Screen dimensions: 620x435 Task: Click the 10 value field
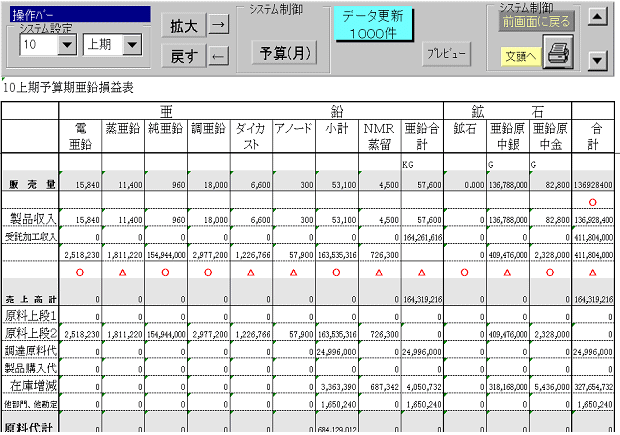(39, 44)
